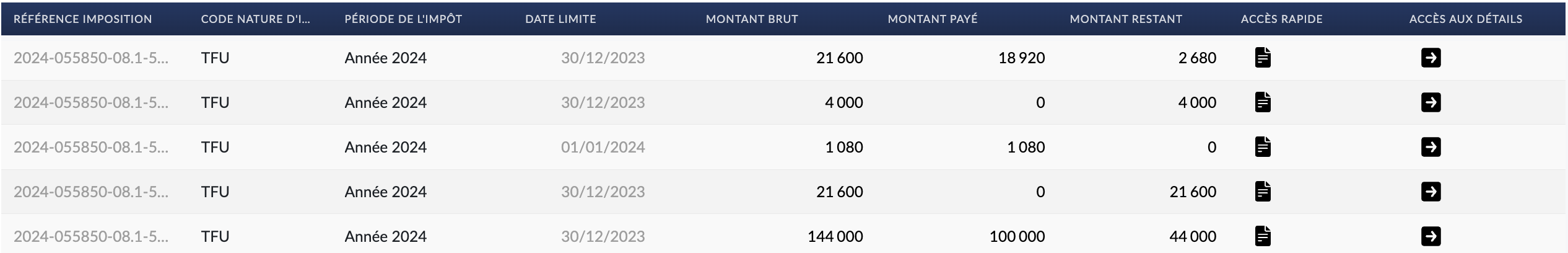Go to details of the 1 080 row

[1431, 147]
